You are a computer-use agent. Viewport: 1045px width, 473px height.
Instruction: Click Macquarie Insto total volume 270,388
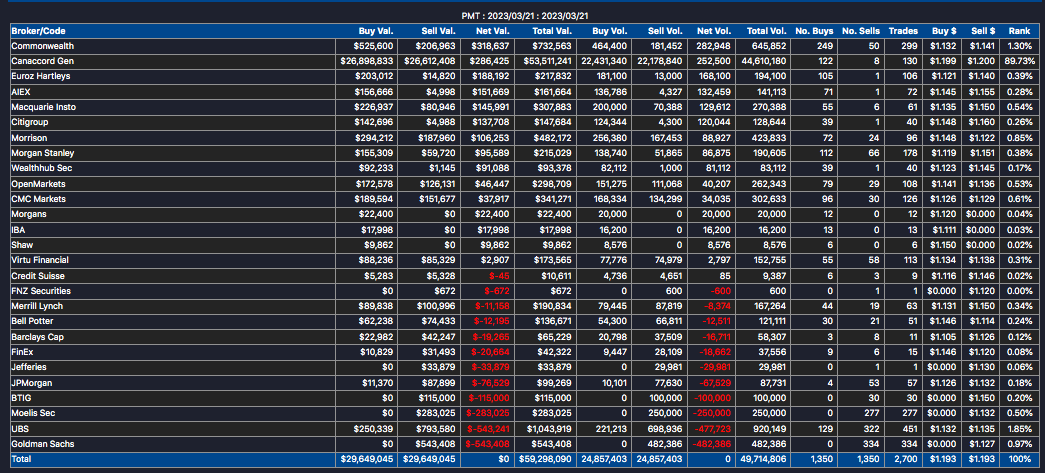click(x=769, y=107)
